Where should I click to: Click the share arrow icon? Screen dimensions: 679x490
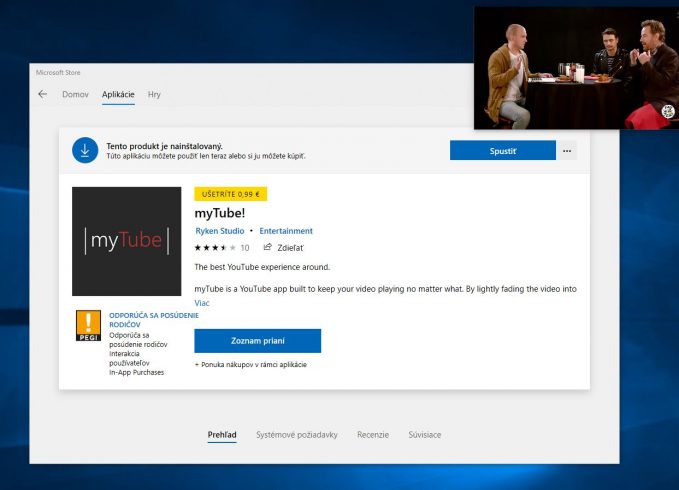pos(268,247)
